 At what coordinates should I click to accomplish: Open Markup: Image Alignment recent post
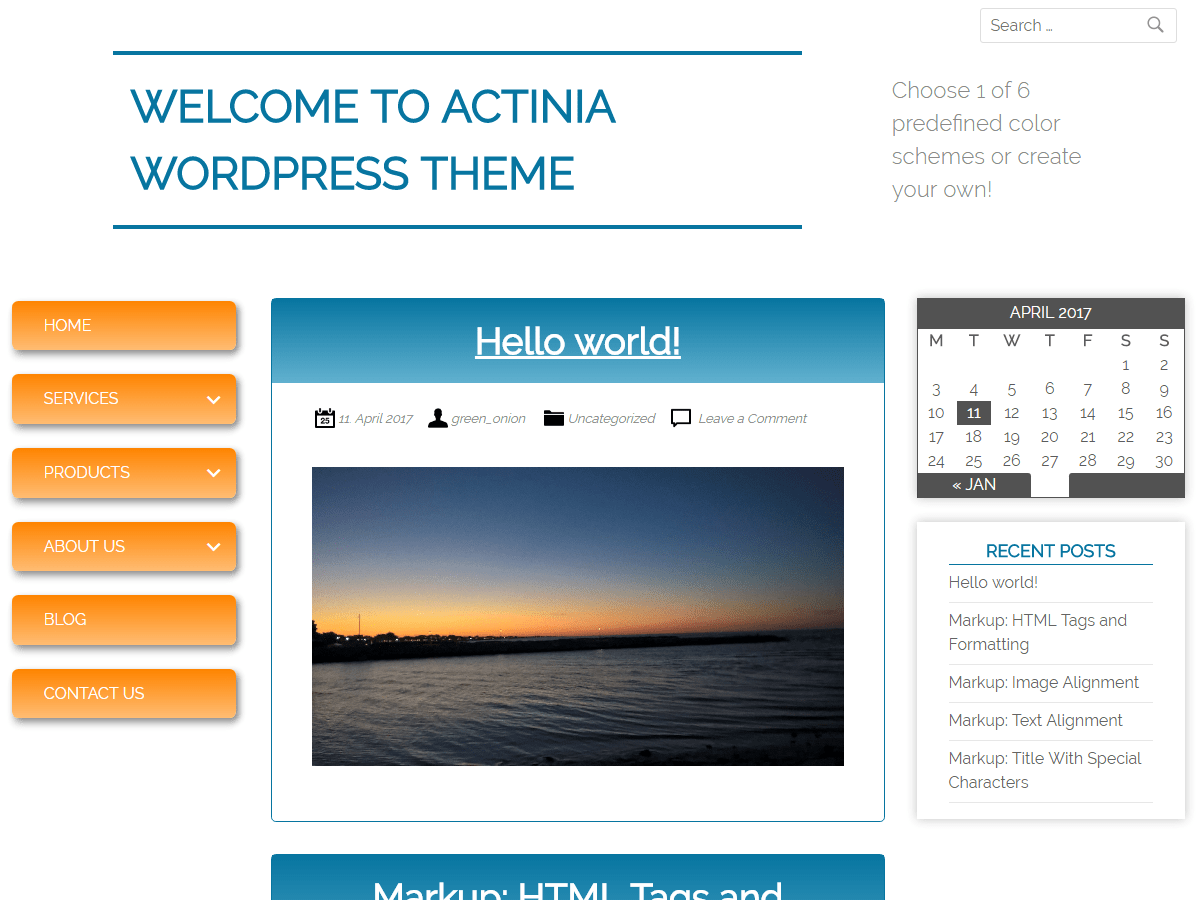[x=1043, y=683]
